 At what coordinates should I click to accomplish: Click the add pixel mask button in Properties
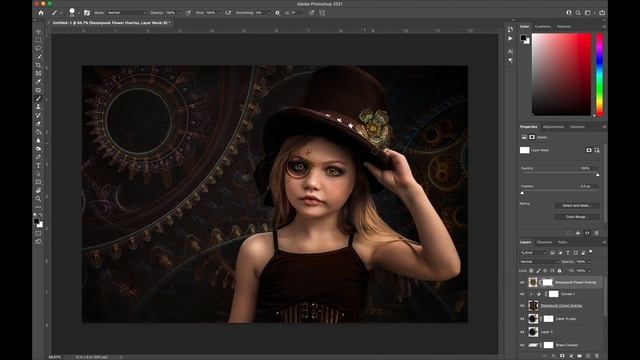point(589,150)
